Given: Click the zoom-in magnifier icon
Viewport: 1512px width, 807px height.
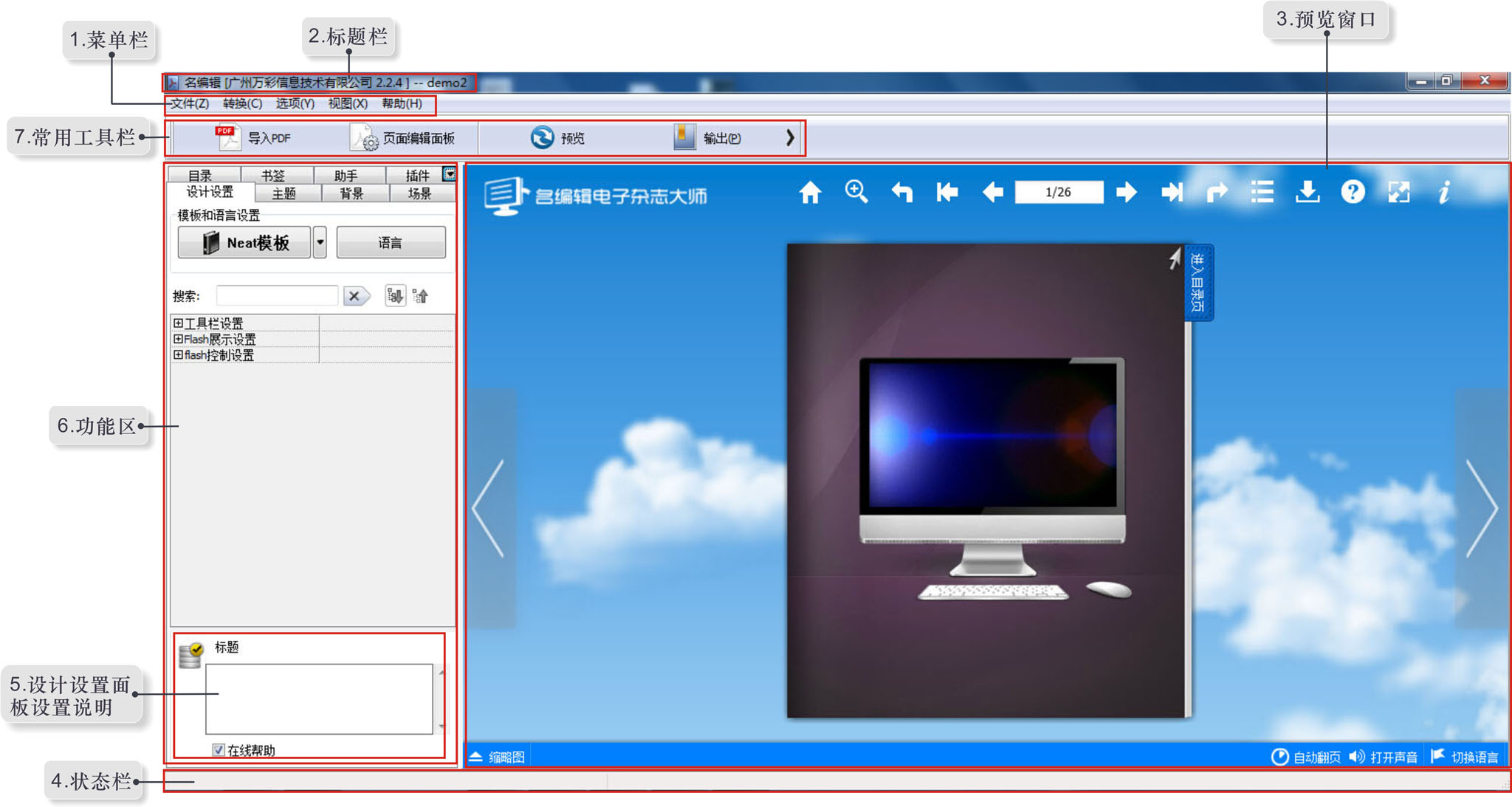Looking at the screenshot, I should [856, 192].
